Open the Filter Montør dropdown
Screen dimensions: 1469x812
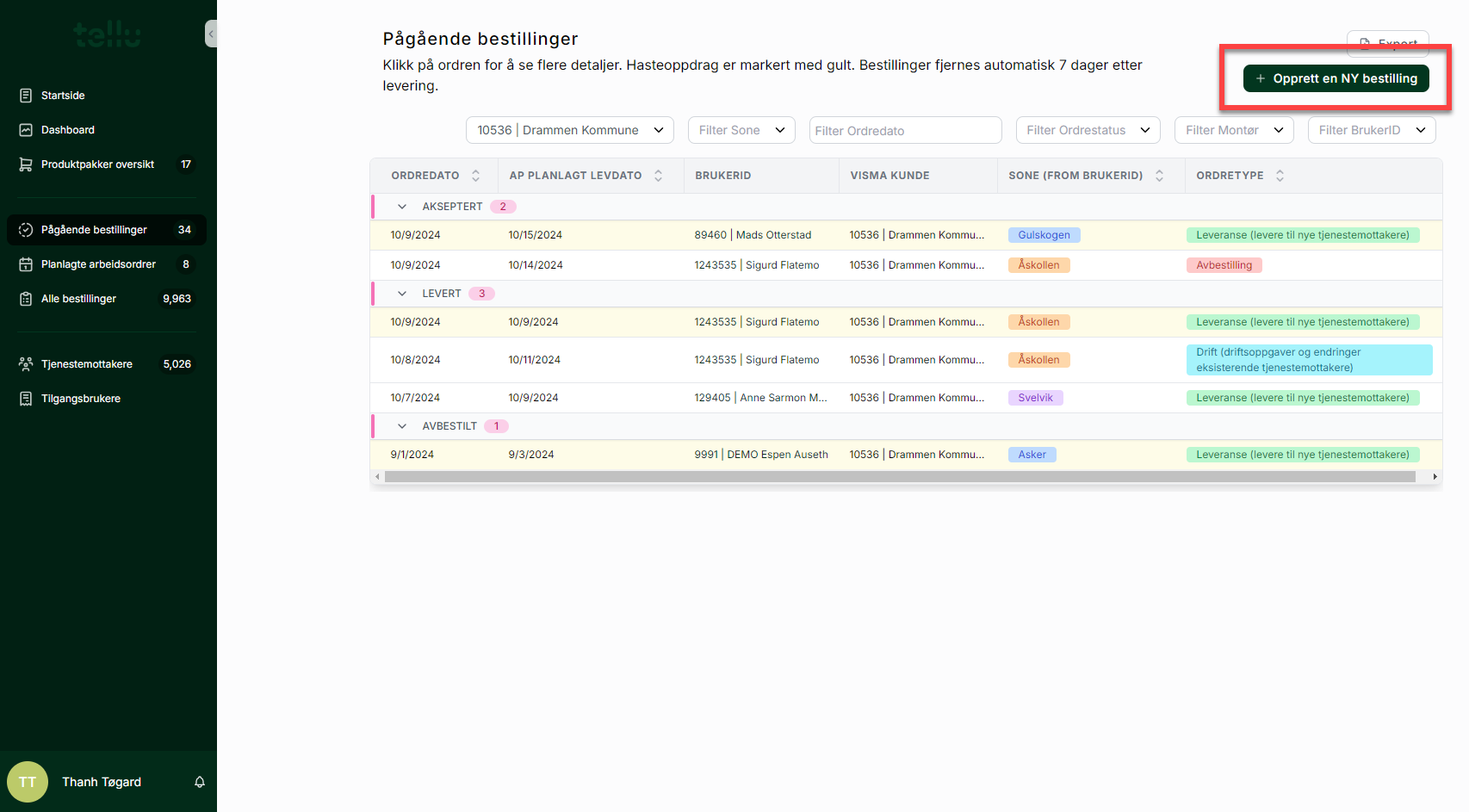click(x=1234, y=130)
